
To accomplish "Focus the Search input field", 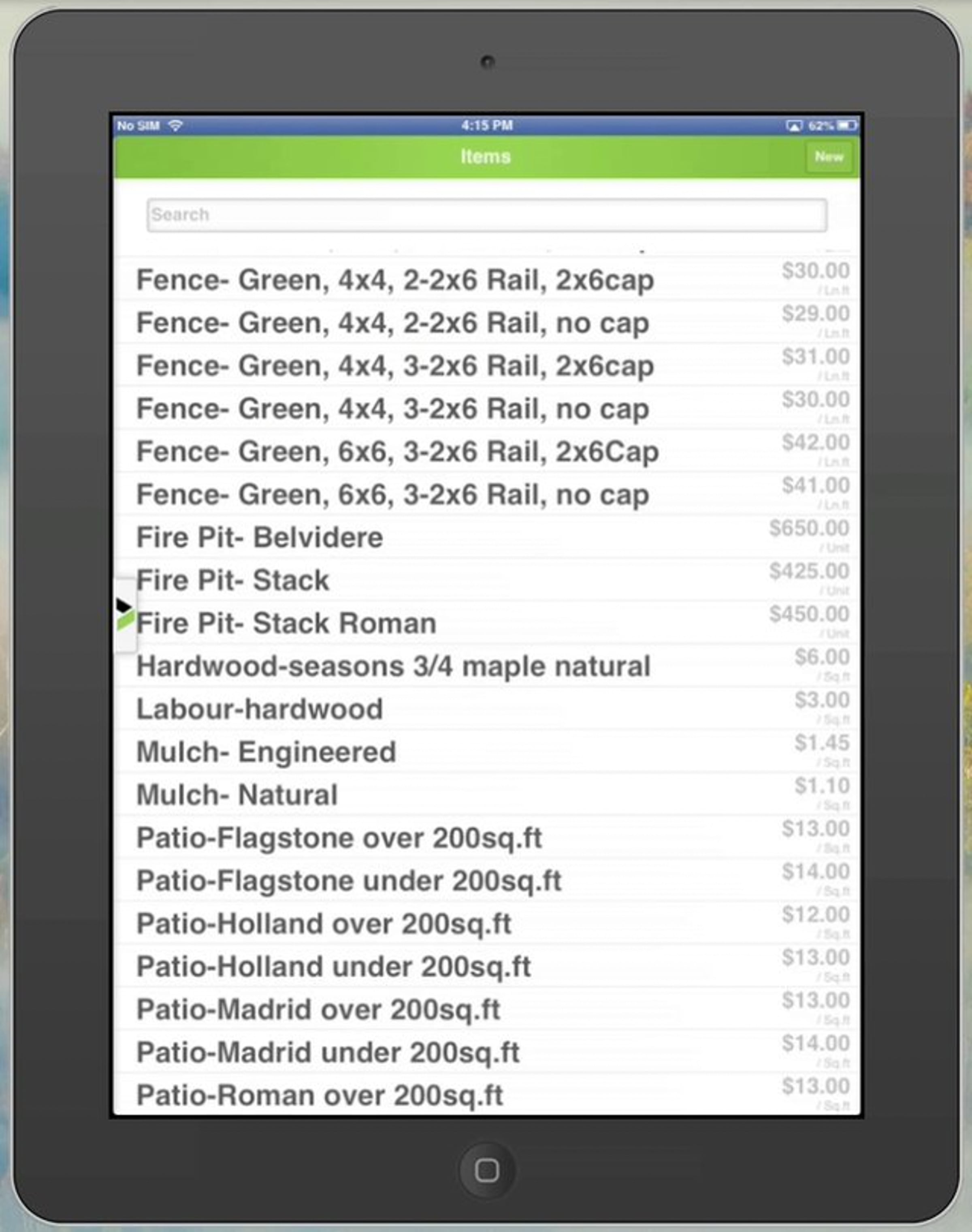I will point(486,215).
